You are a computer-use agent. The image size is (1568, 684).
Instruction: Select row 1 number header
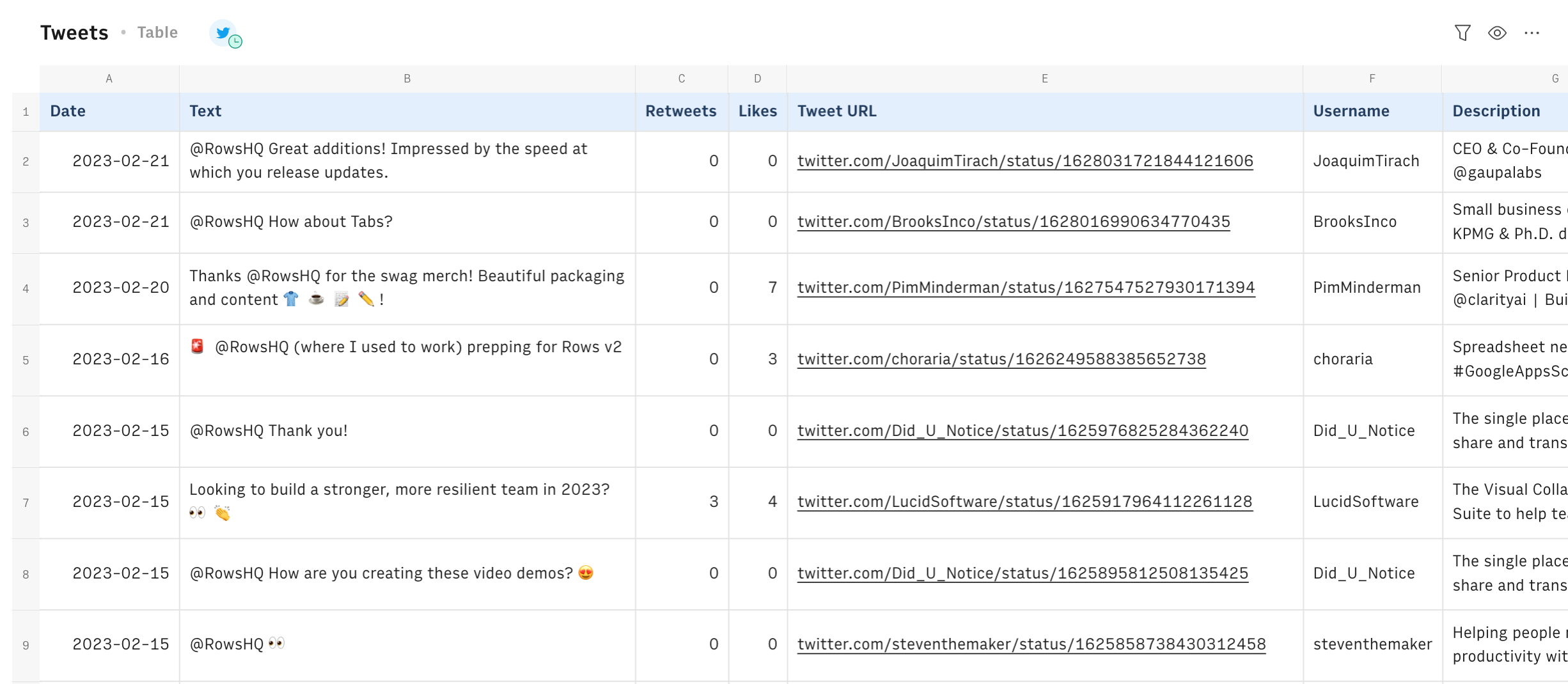pyautogui.click(x=26, y=112)
